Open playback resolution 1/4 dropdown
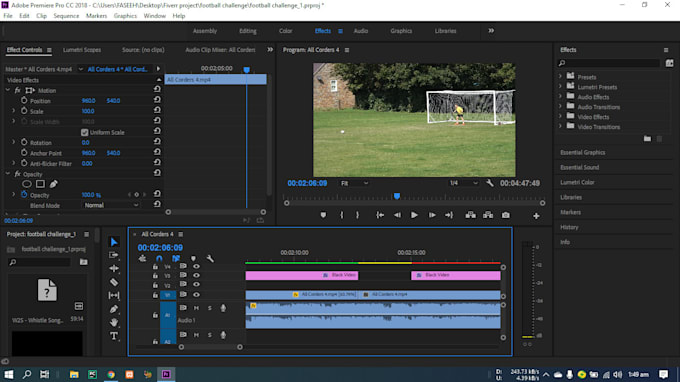 464,183
